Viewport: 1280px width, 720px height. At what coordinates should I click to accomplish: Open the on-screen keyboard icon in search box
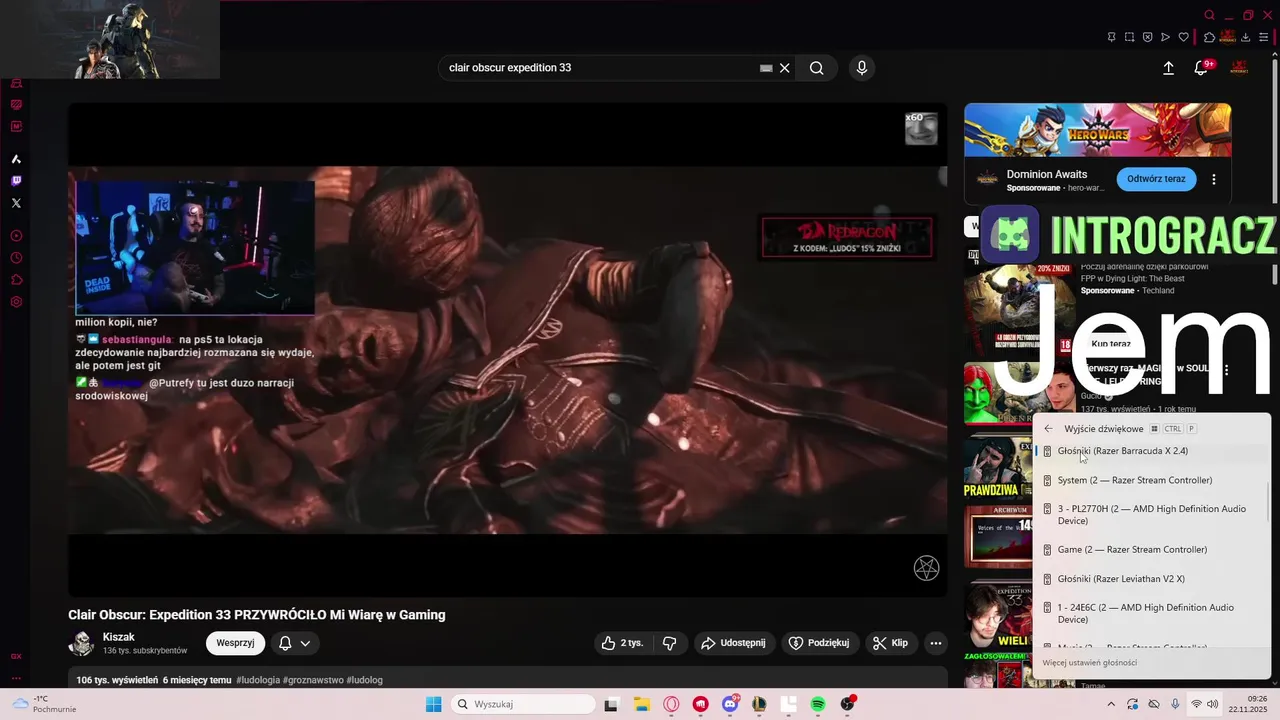point(766,68)
